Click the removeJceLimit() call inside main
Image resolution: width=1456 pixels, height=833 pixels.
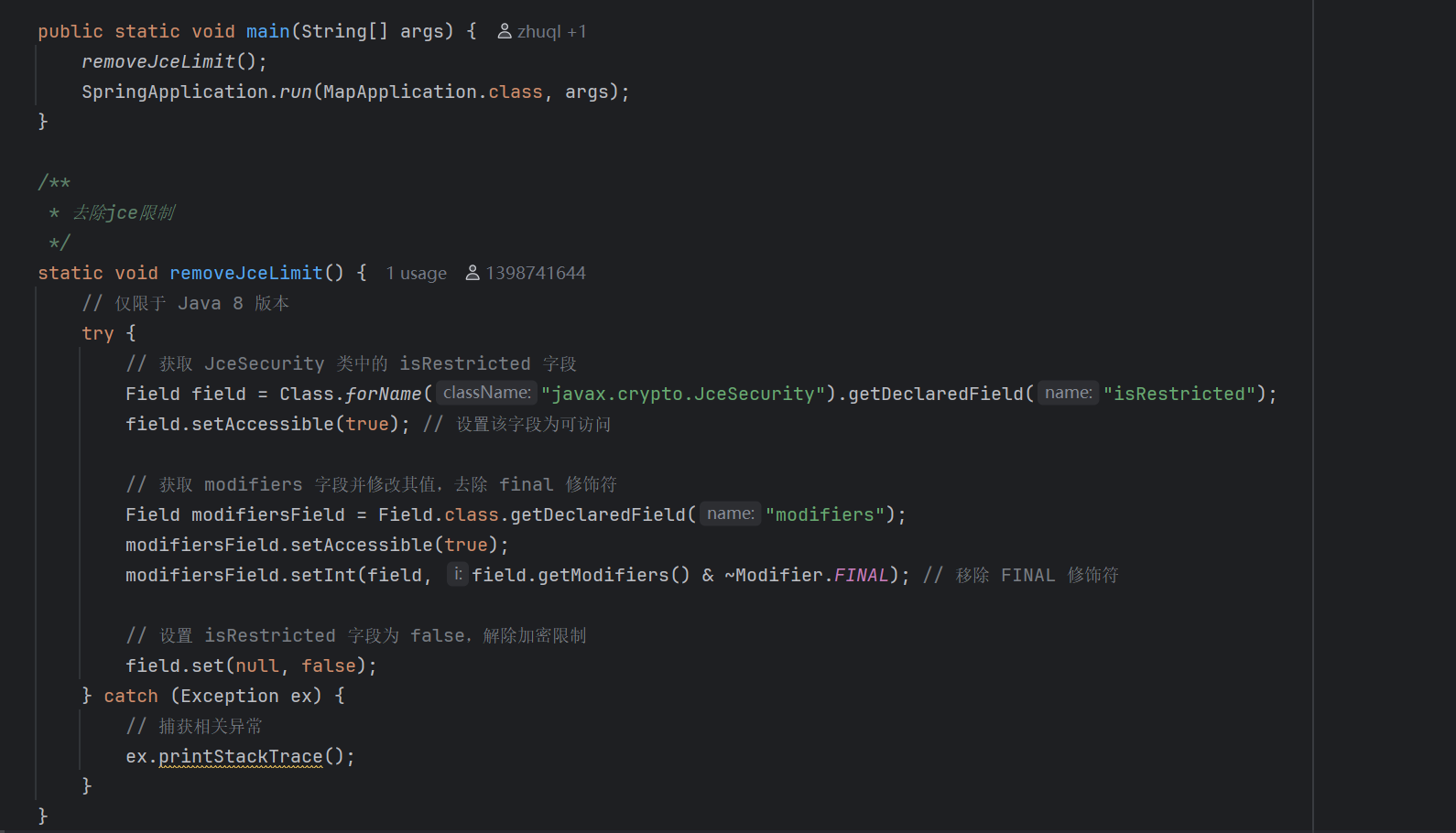pos(174,62)
